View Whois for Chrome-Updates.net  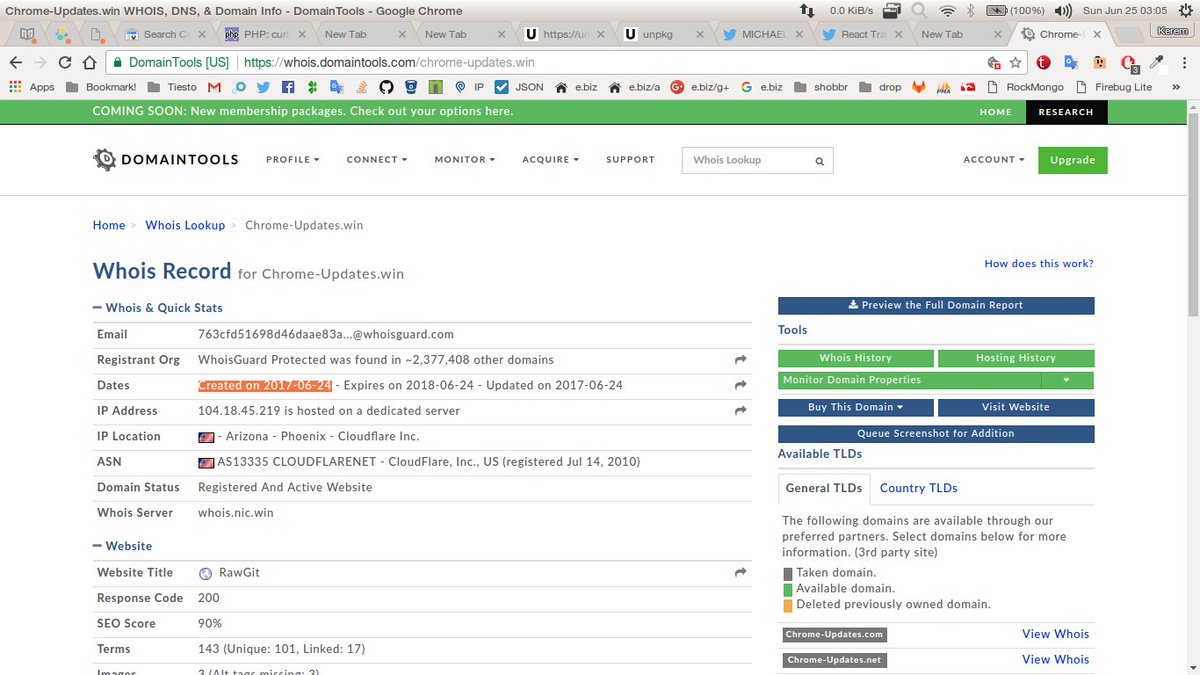(1055, 660)
